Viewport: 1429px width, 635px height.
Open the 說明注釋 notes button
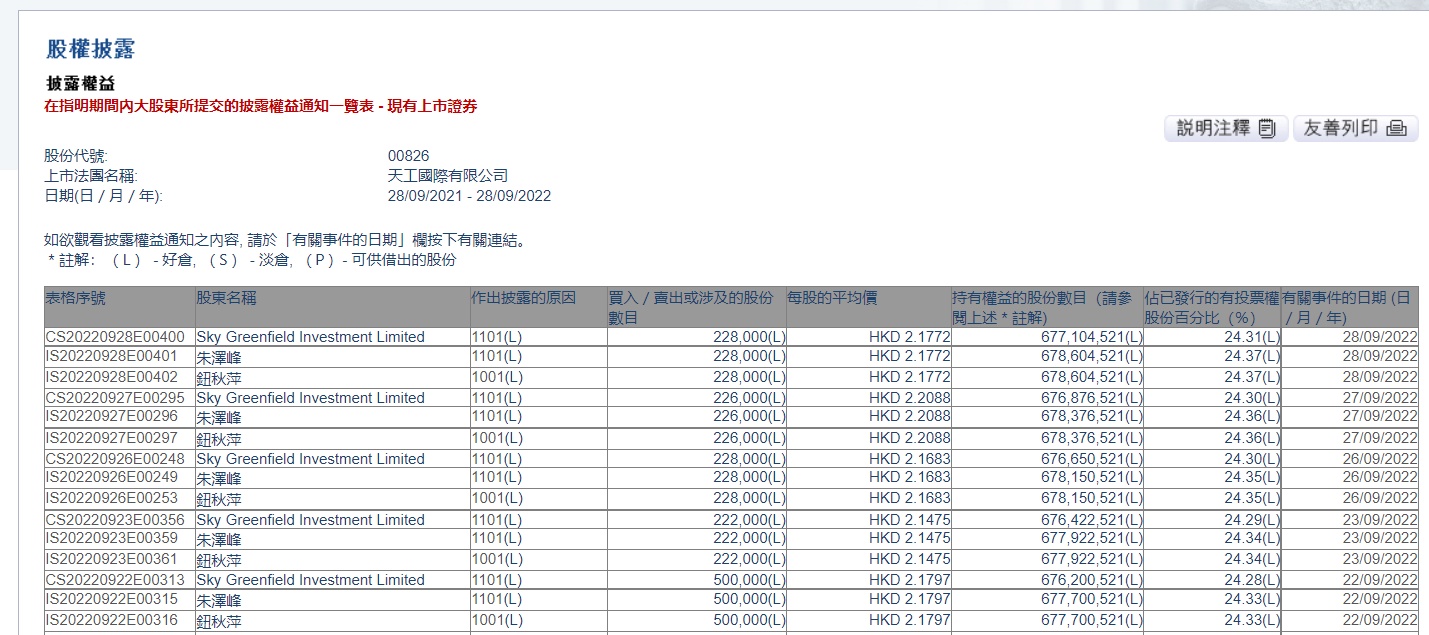[1226, 128]
